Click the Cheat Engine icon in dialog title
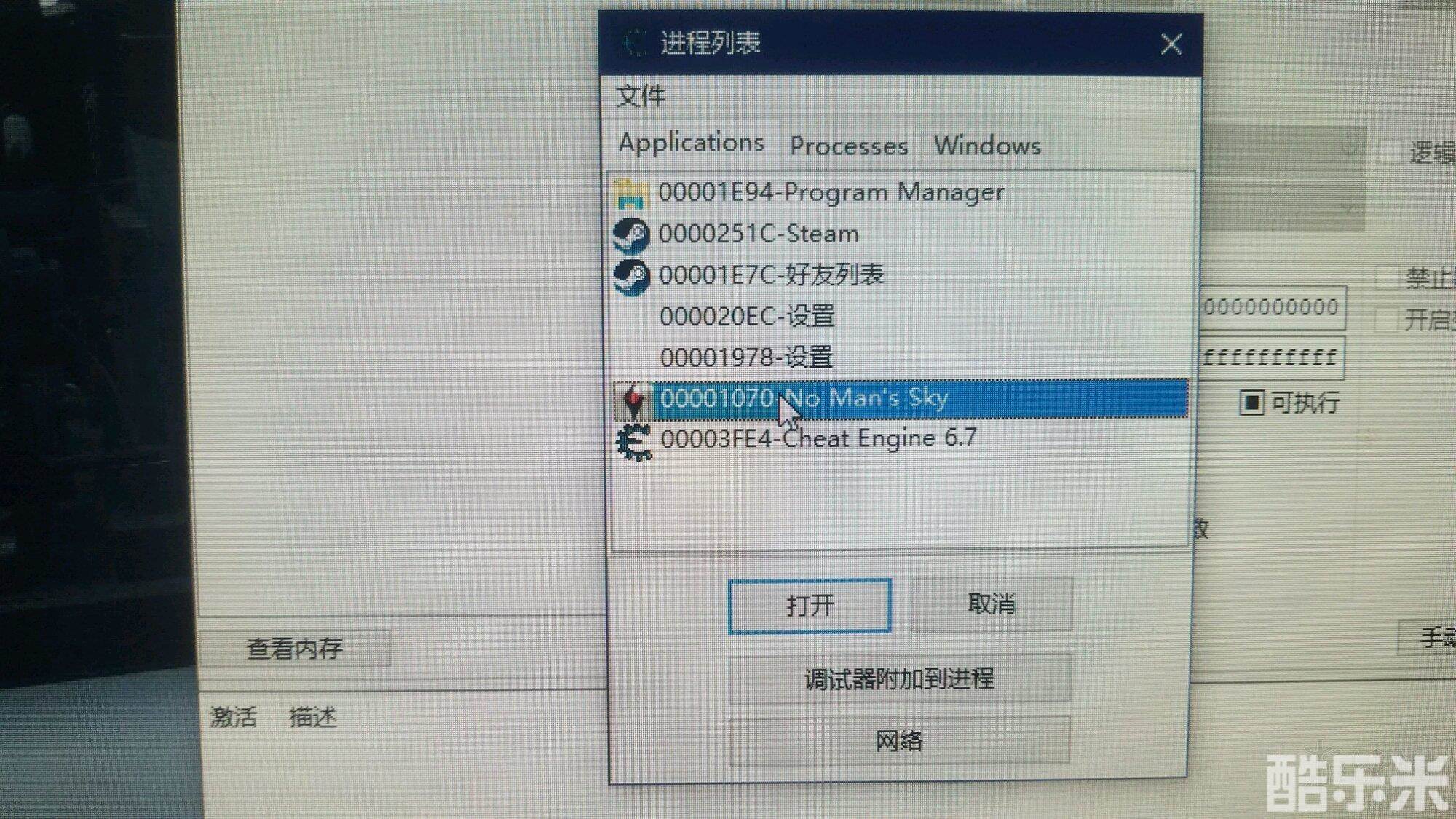 (635, 43)
